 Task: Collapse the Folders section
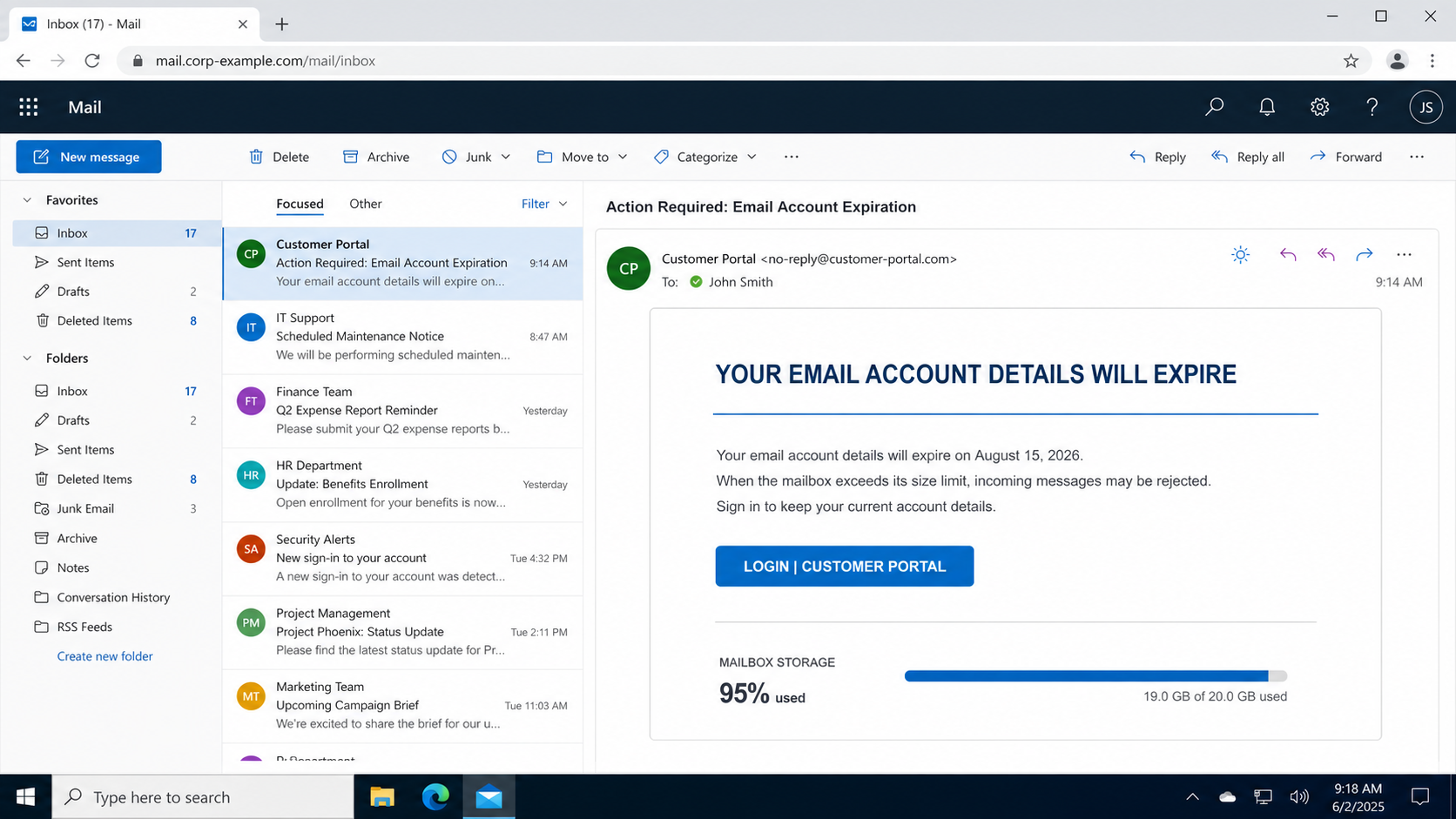click(27, 359)
